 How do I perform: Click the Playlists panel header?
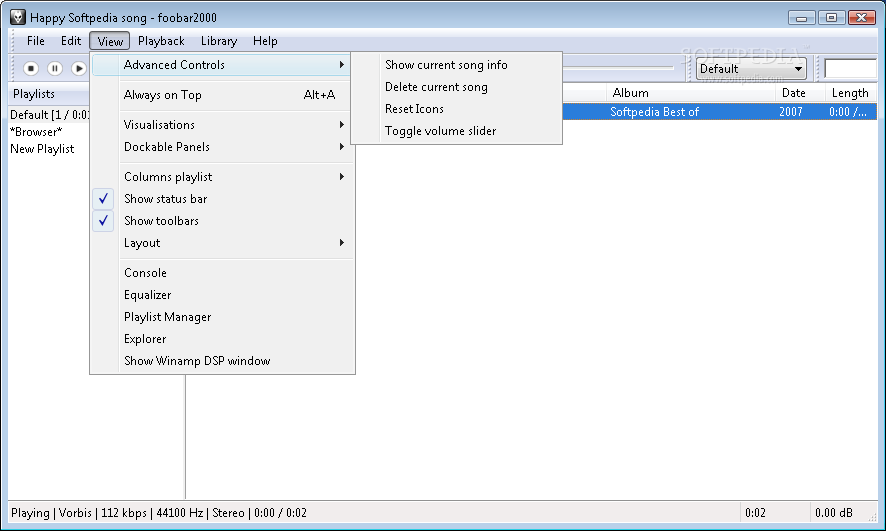tap(49, 94)
